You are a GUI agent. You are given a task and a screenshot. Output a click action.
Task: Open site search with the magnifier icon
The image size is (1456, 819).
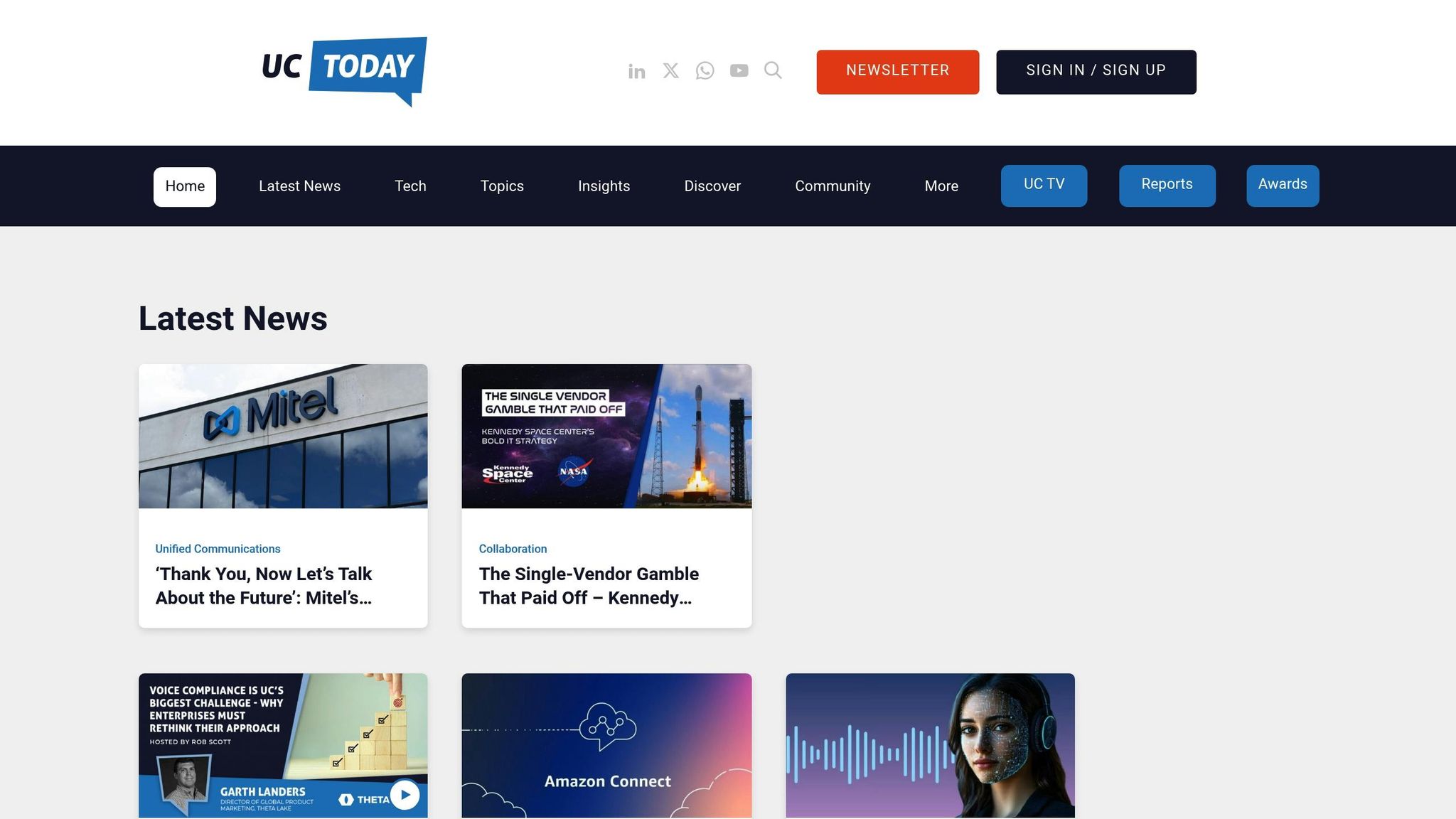pyautogui.click(x=773, y=70)
